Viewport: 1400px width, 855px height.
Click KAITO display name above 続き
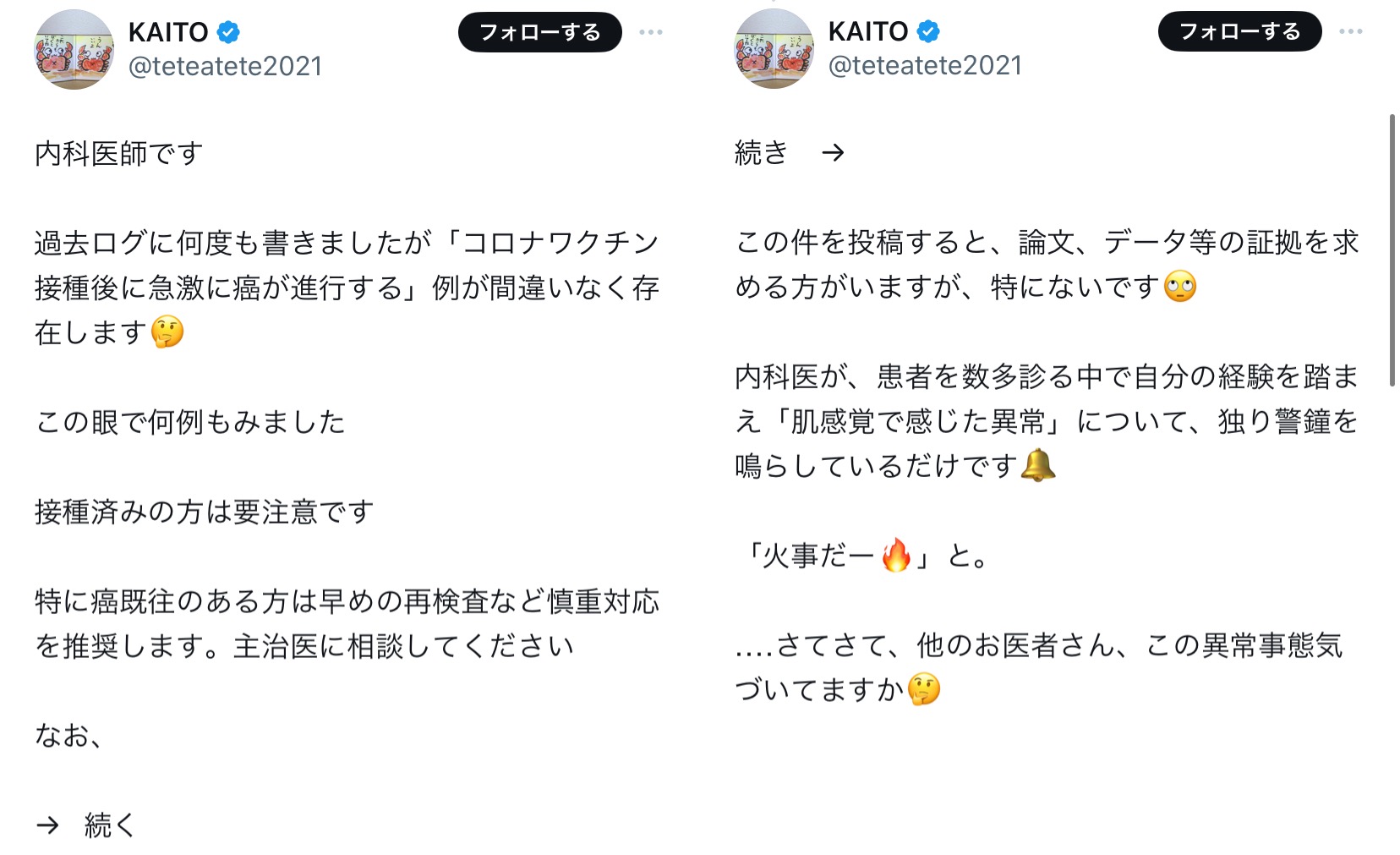tap(868, 31)
